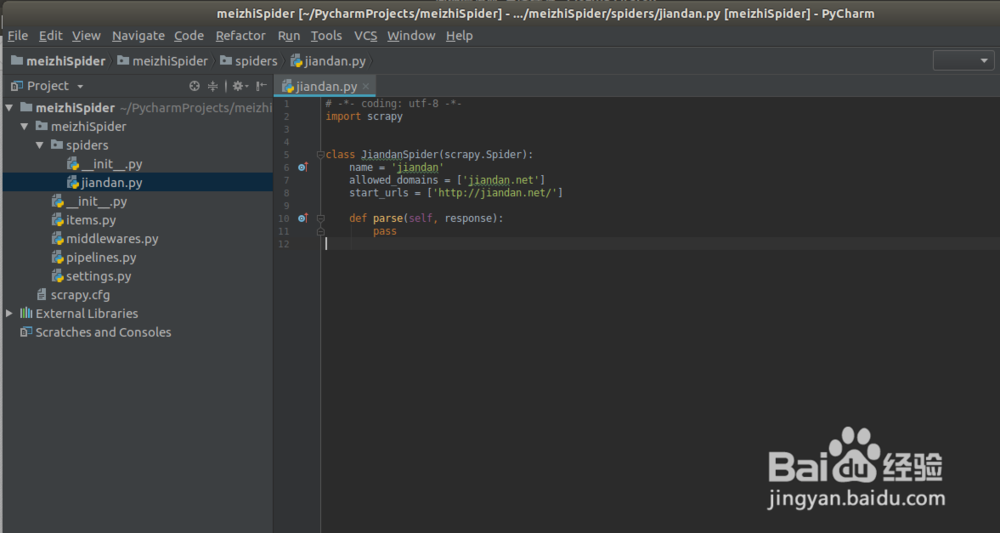This screenshot has height=533, width=1000.
Task: Open the Edit menu
Action: [50, 36]
